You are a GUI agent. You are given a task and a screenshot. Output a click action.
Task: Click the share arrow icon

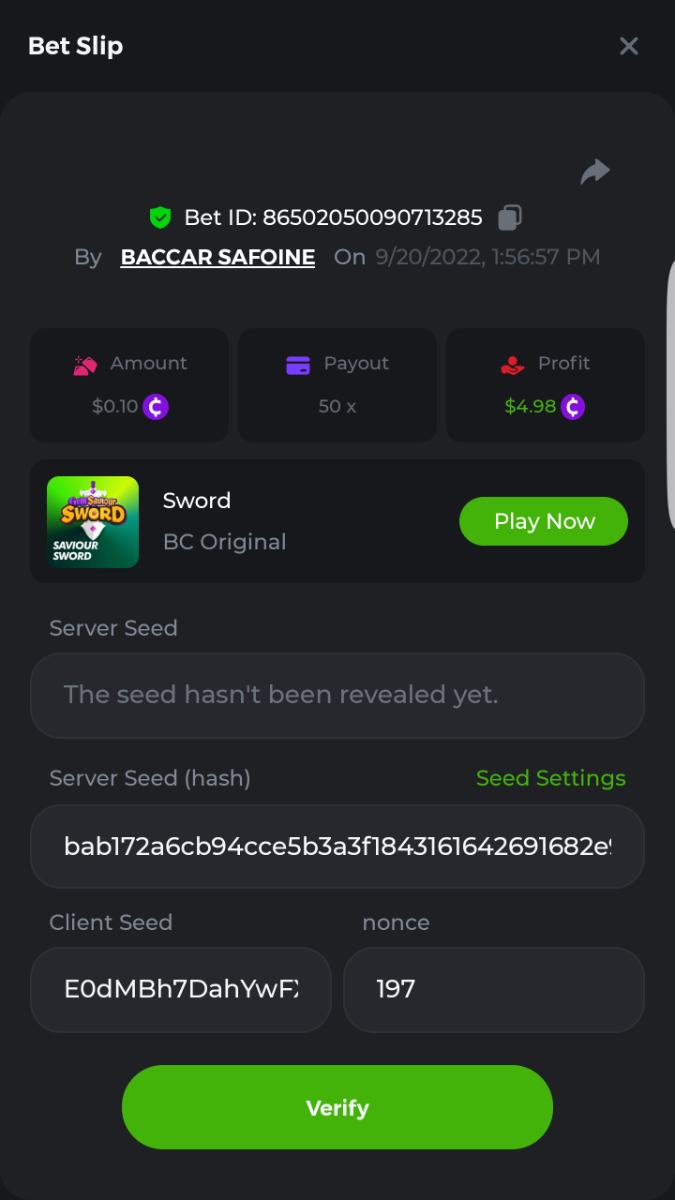[595, 172]
